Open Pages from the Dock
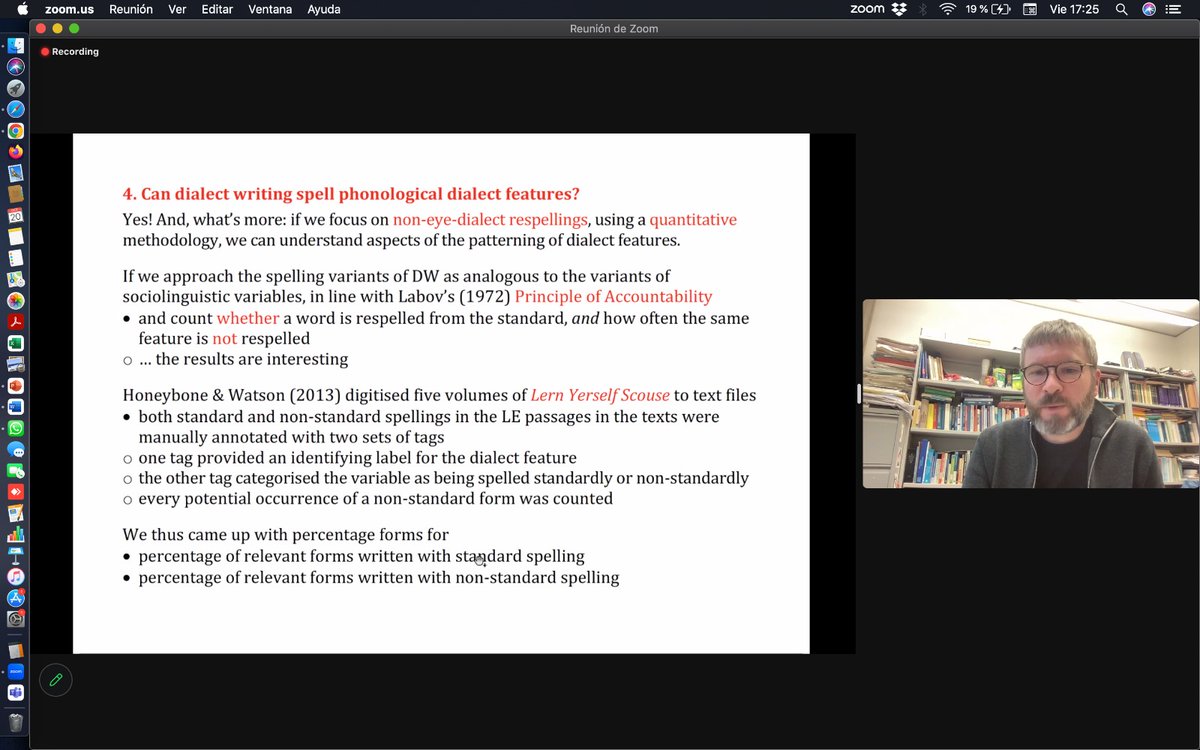The width and height of the screenshot is (1200, 750). coord(15,513)
